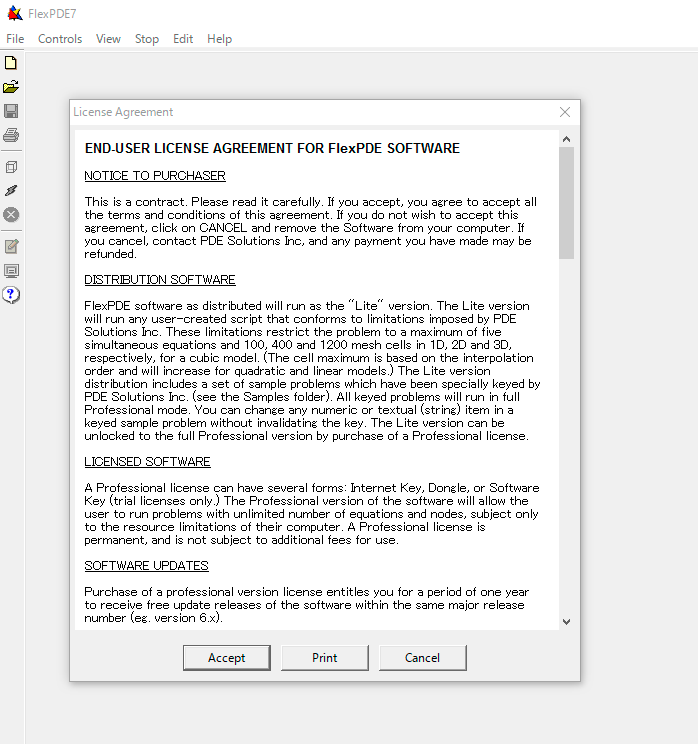This screenshot has width=698, height=744.
Task: Open the View menu
Action: pyautogui.click(x=108, y=39)
